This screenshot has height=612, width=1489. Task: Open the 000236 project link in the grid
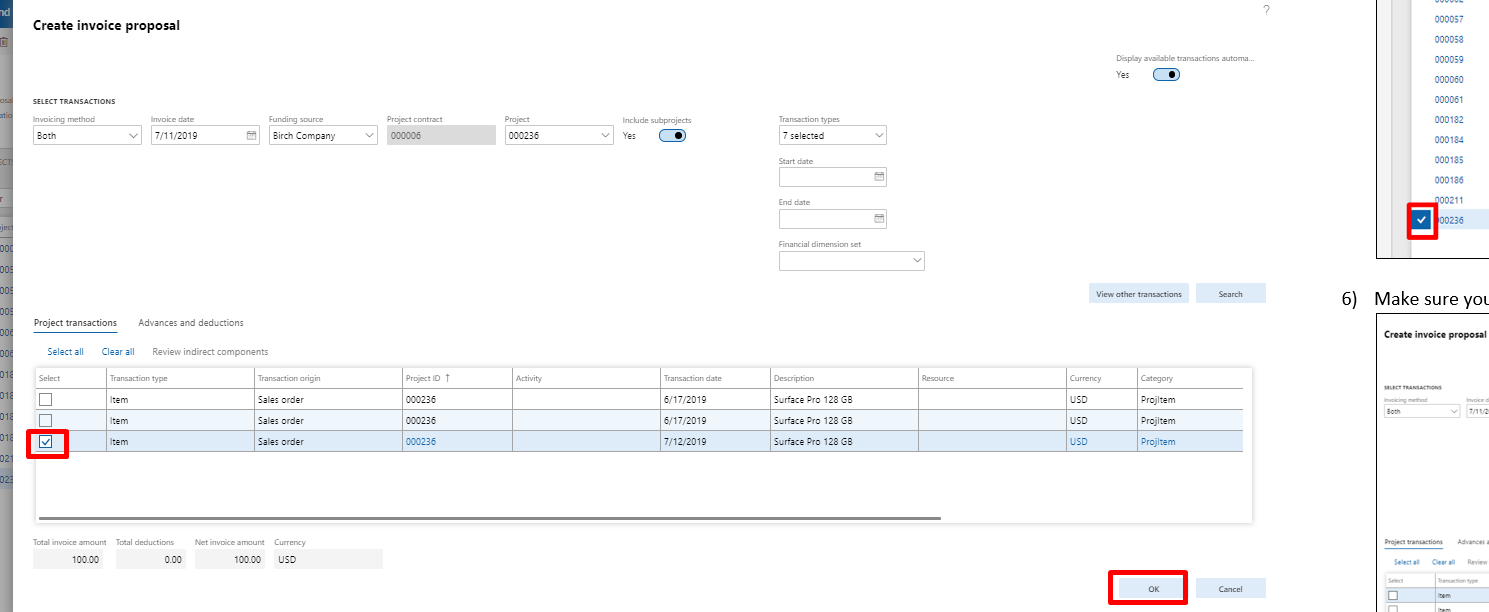422,441
